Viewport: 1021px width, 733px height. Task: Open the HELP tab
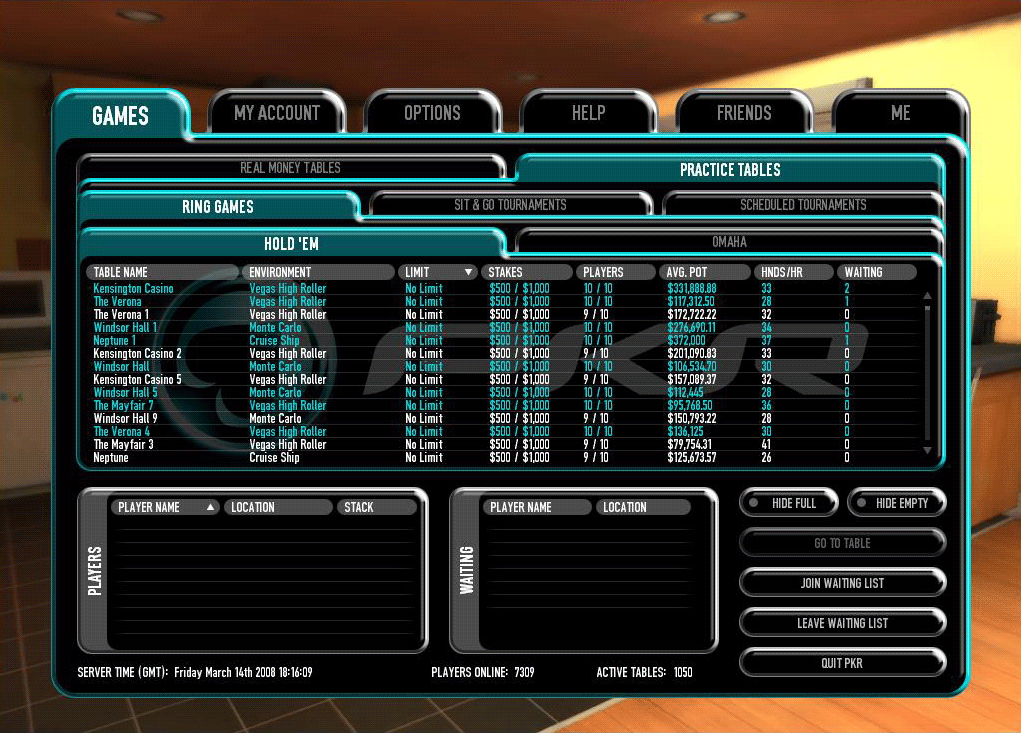click(589, 113)
